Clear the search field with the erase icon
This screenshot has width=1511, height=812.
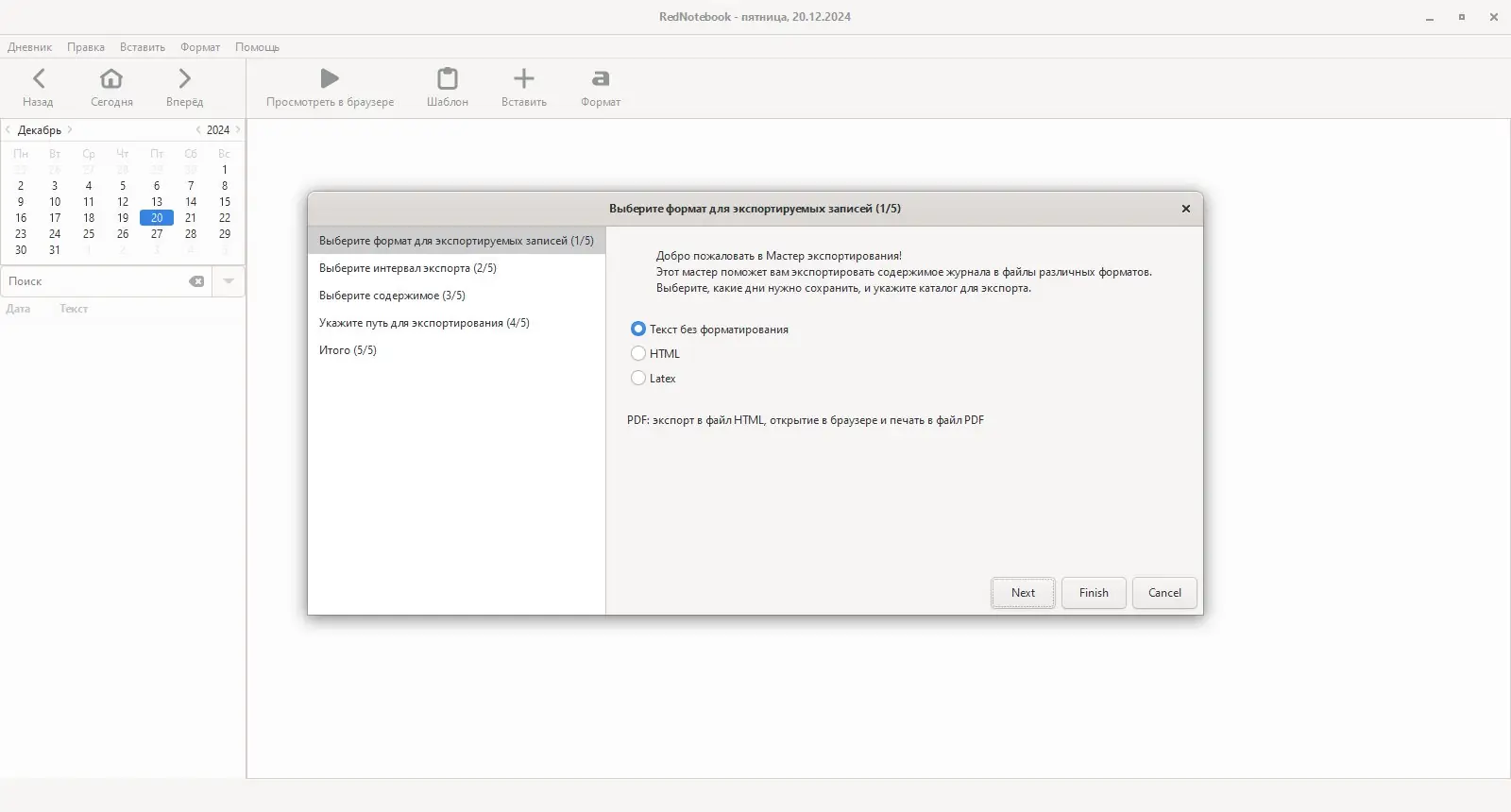click(x=196, y=281)
